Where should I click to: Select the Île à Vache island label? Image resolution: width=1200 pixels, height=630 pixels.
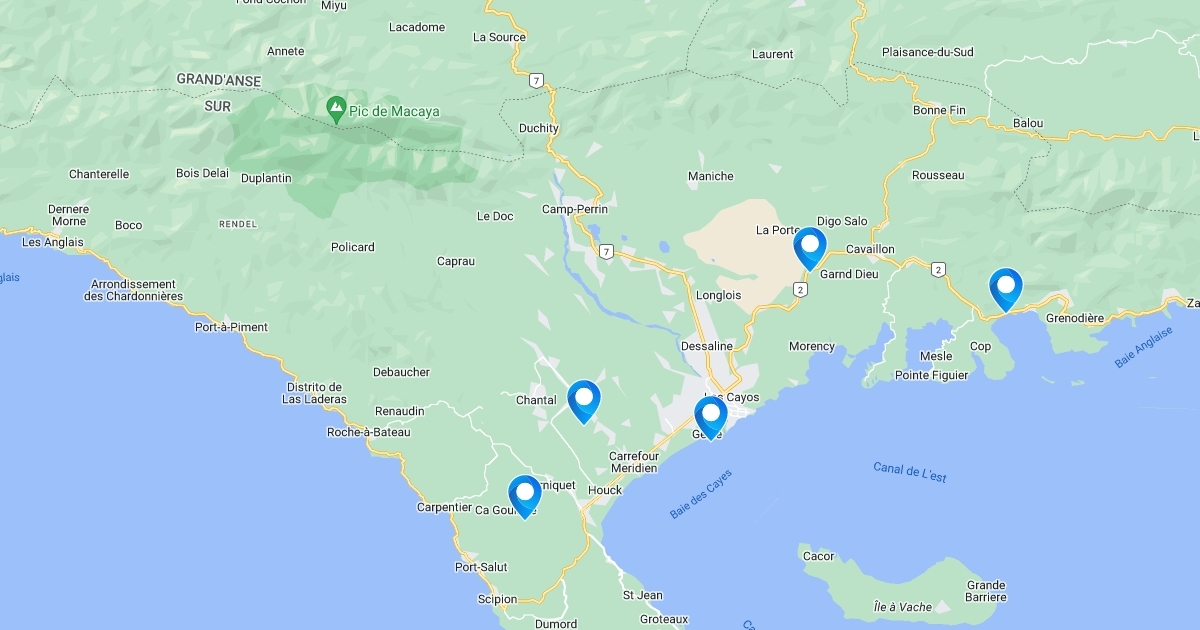click(x=902, y=607)
